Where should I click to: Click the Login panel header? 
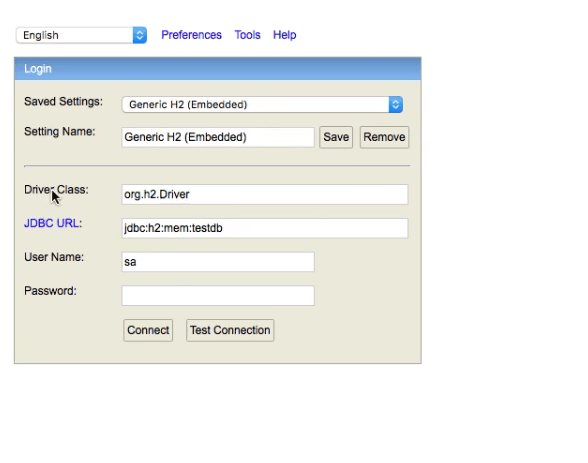click(x=218, y=69)
